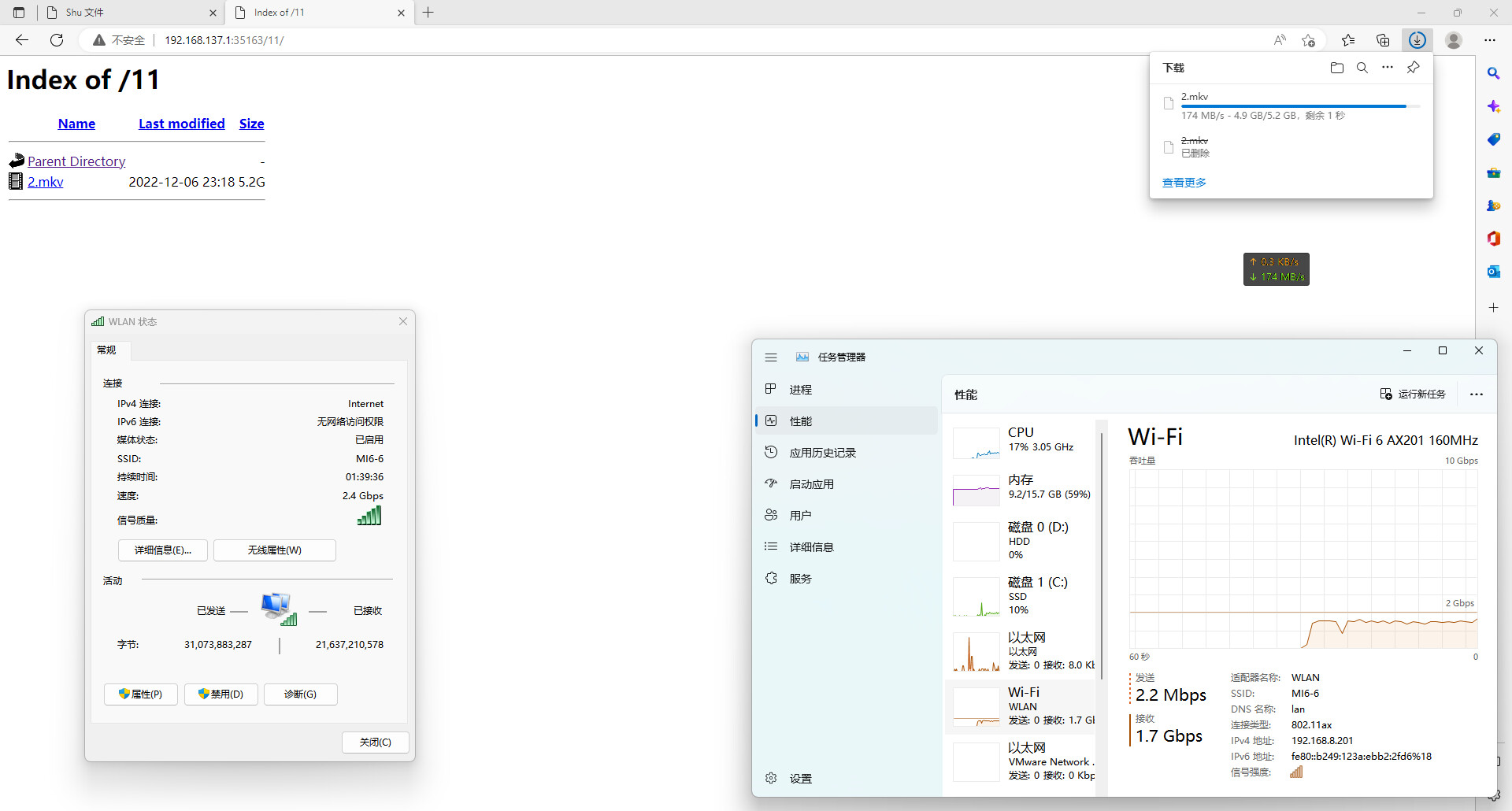Sort the listing by Last modified
Viewport: 1512px width, 811px height.
182,124
